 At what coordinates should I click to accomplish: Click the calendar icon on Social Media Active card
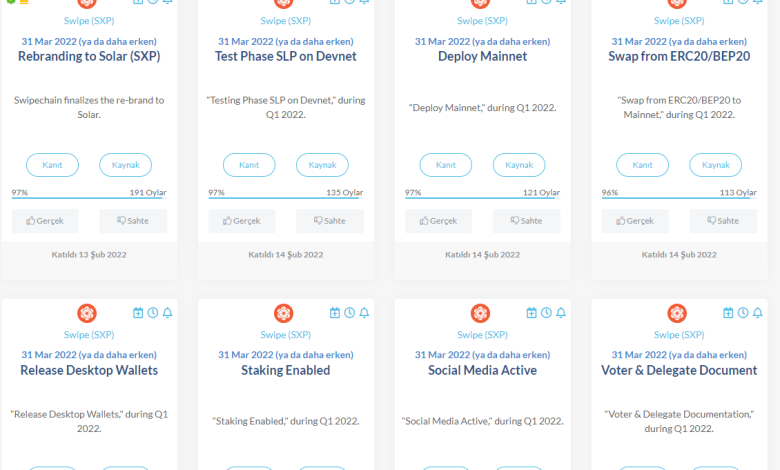(532, 313)
